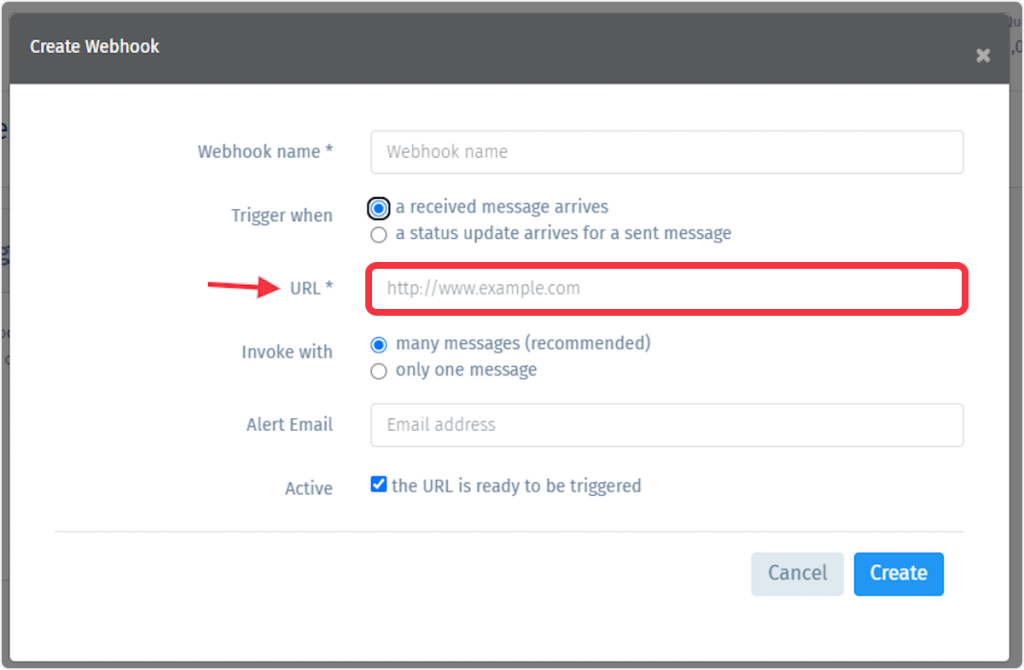
Task: Click the 'Webhook name *' field label
Action: click(x=265, y=152)
